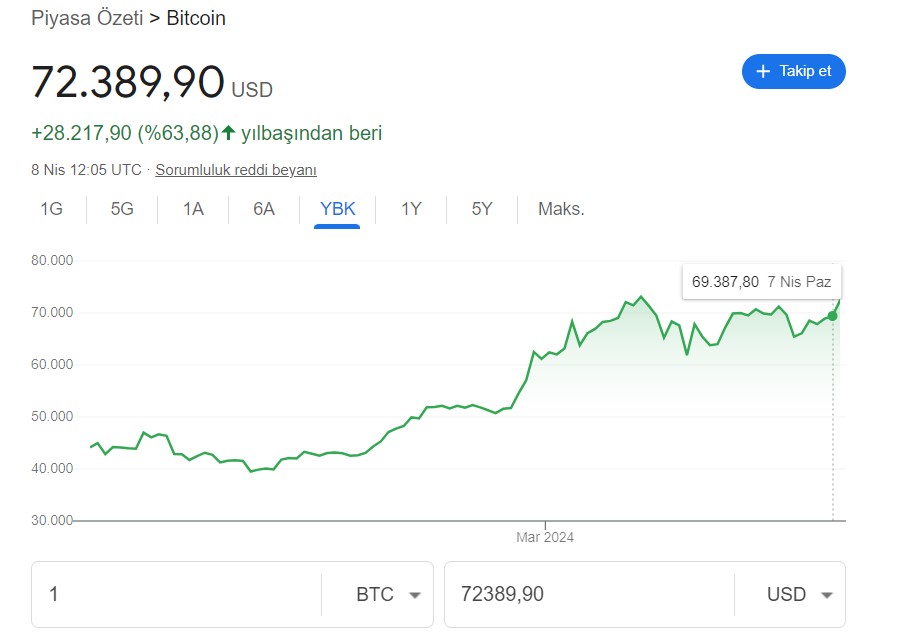Open the Sorumluluk reddi beyanı link
This screenshot has width=919, height=636.
236,170
